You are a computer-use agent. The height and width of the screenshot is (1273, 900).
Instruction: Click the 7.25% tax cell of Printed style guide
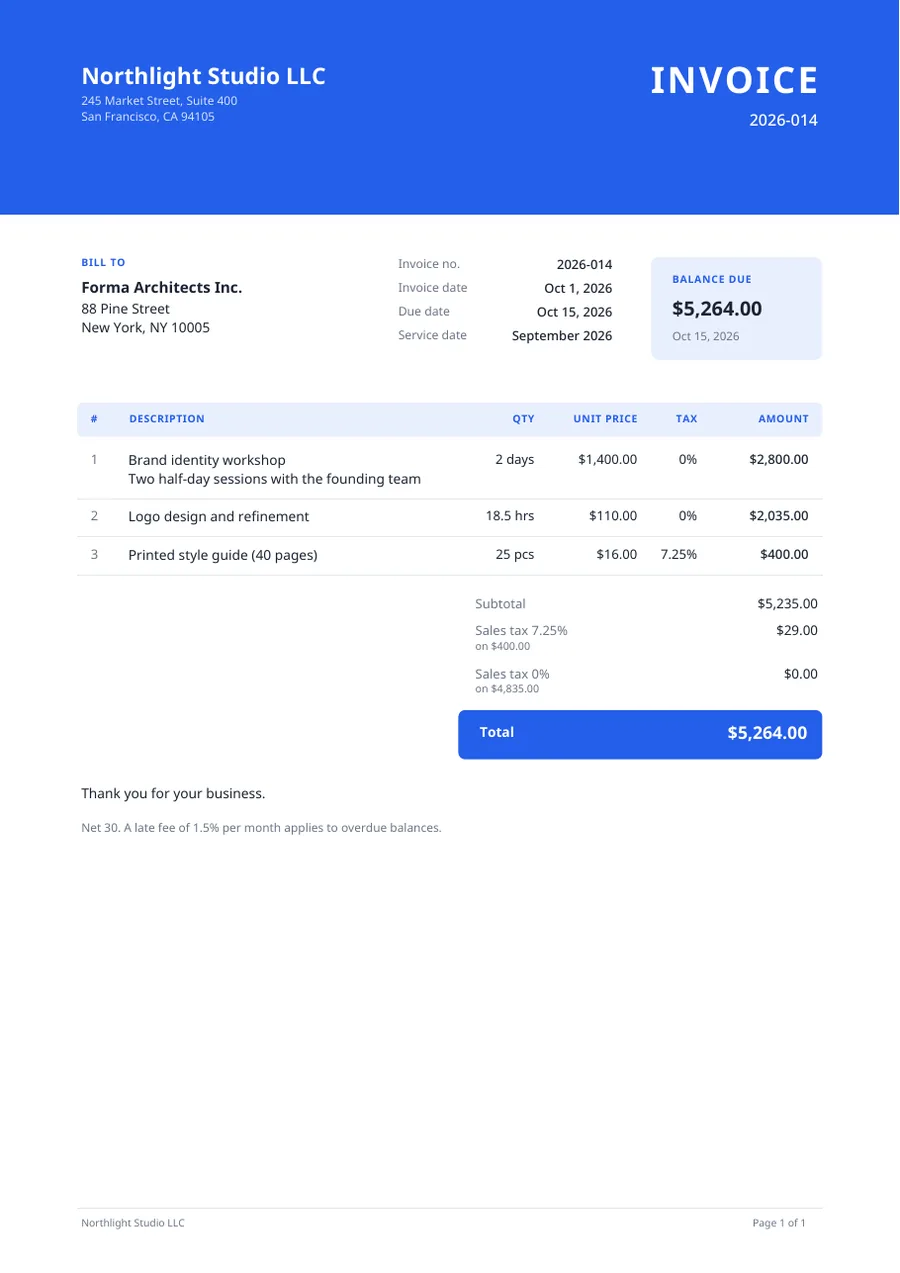[679, 555]
